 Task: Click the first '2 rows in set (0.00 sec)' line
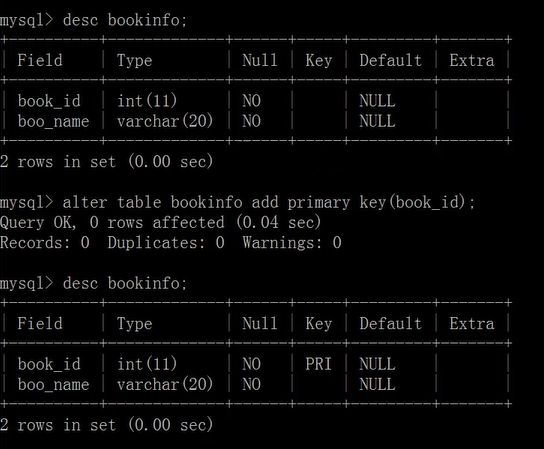pyautogui.click(x=107, y=161)
